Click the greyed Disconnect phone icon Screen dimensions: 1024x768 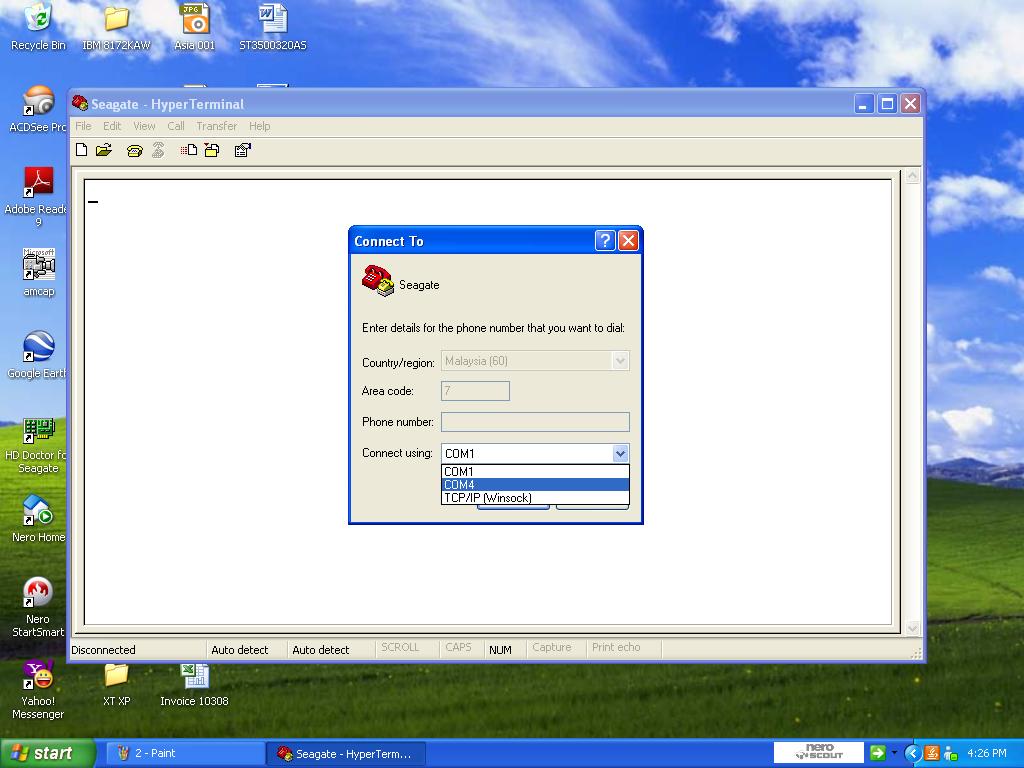tap(158, 150)
